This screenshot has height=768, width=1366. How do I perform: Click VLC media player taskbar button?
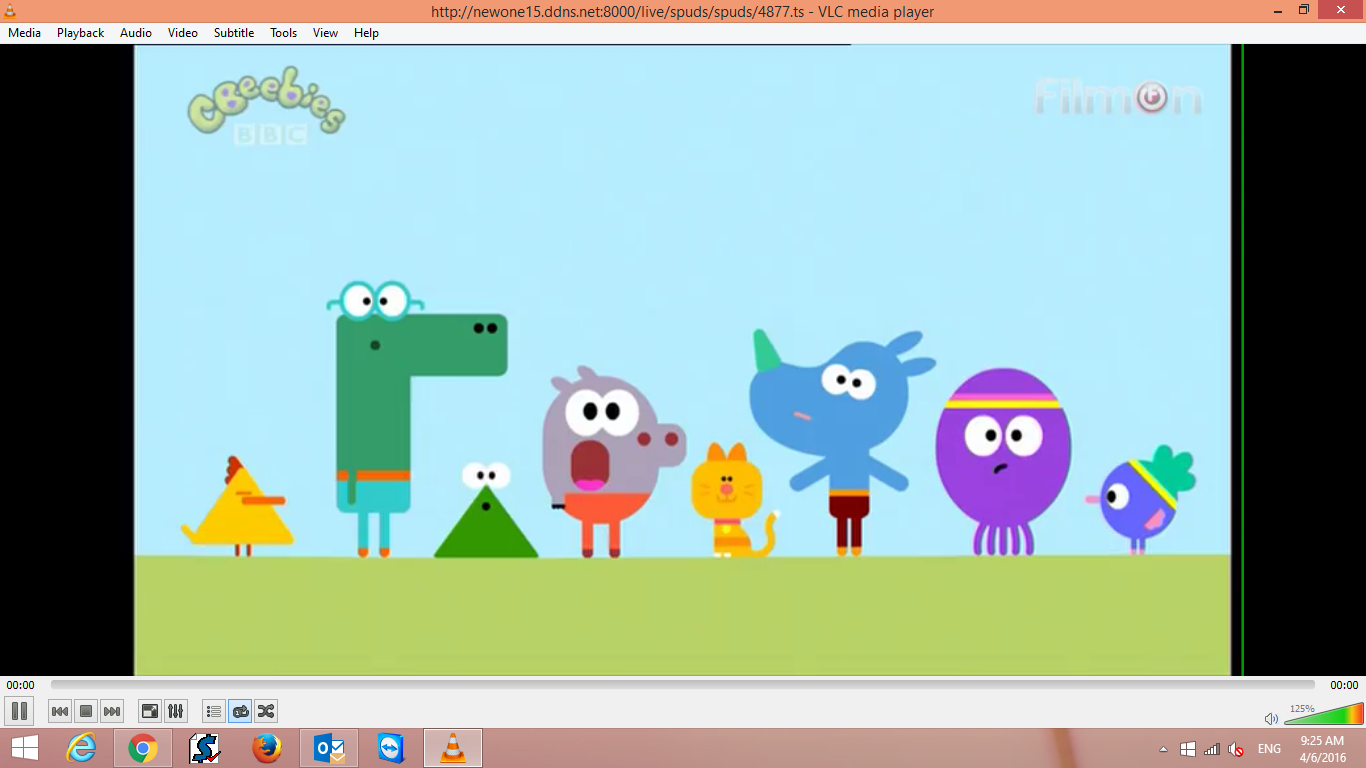tap(453, 748)
